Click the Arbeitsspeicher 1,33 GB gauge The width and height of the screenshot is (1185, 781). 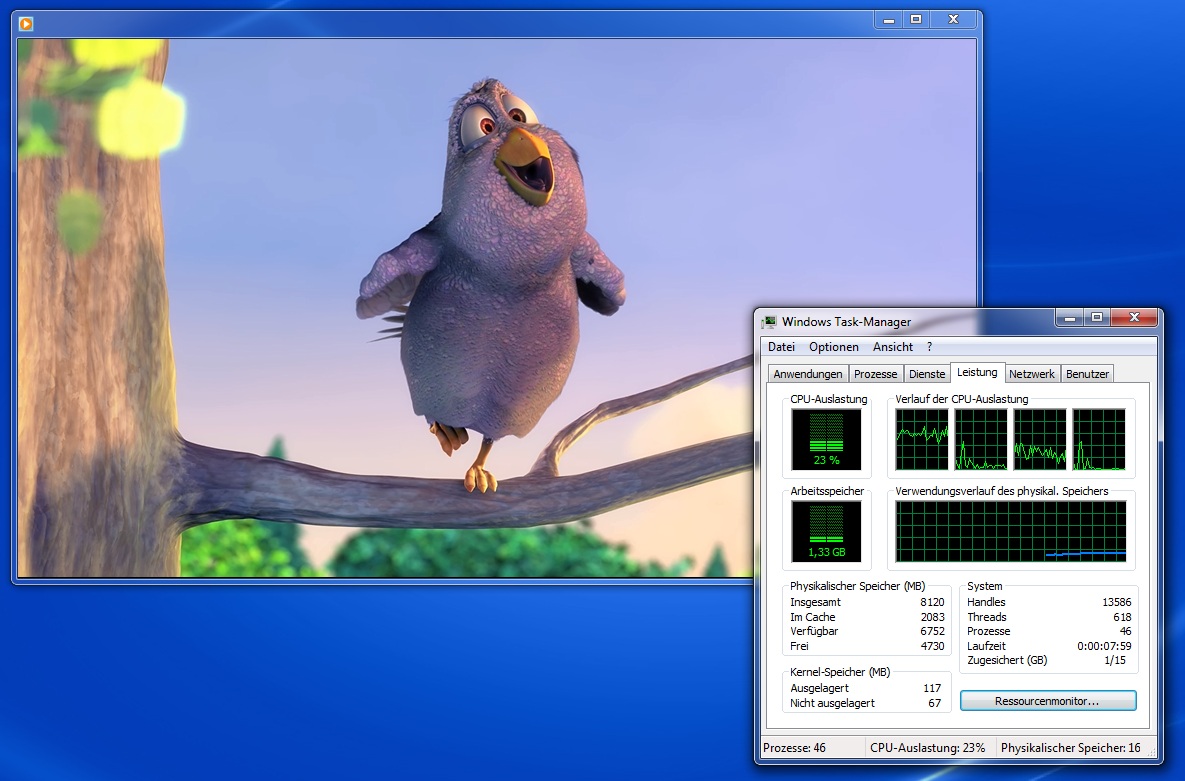(826, 532)
